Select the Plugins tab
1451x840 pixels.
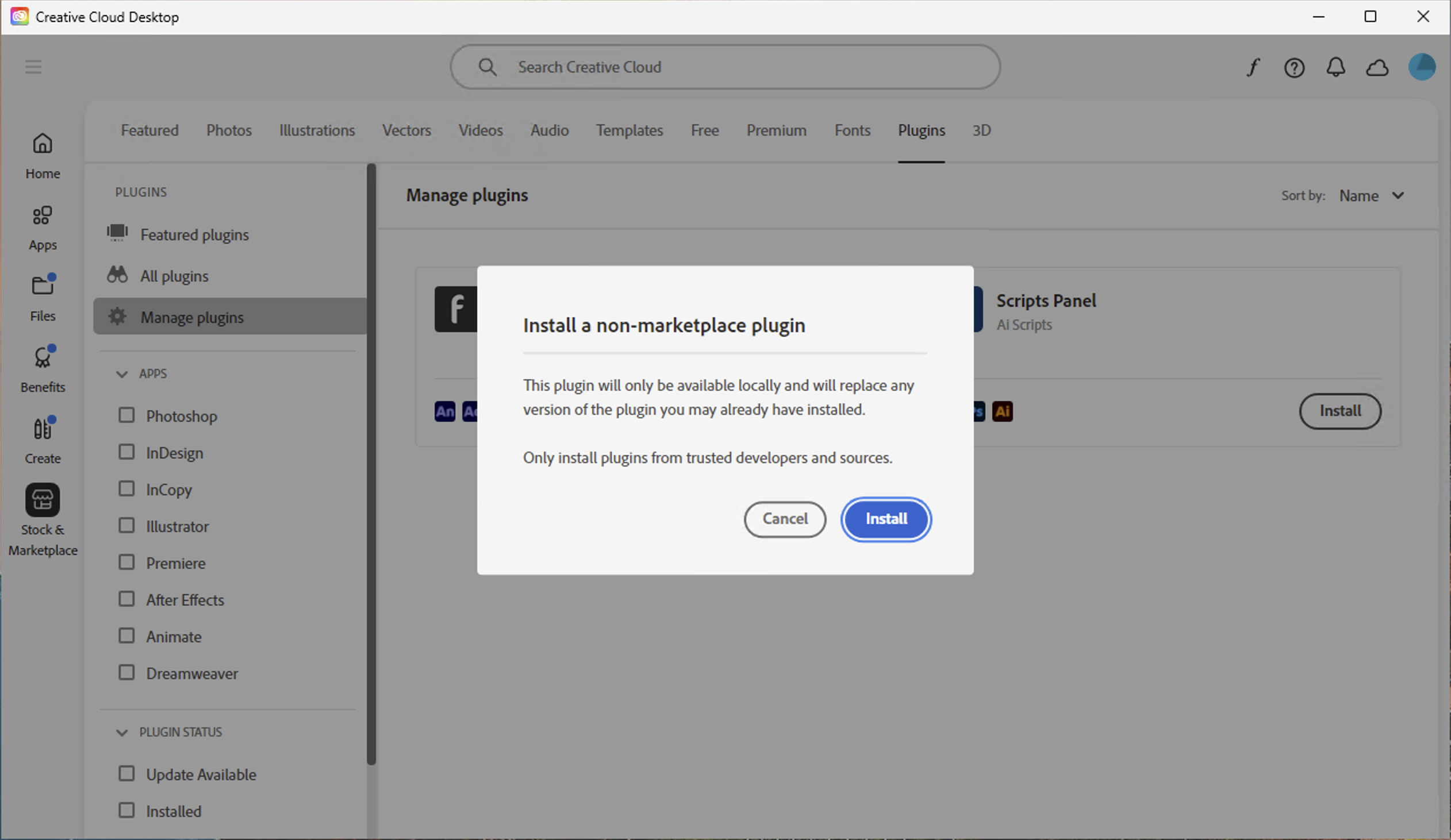[x=922, y=130]
